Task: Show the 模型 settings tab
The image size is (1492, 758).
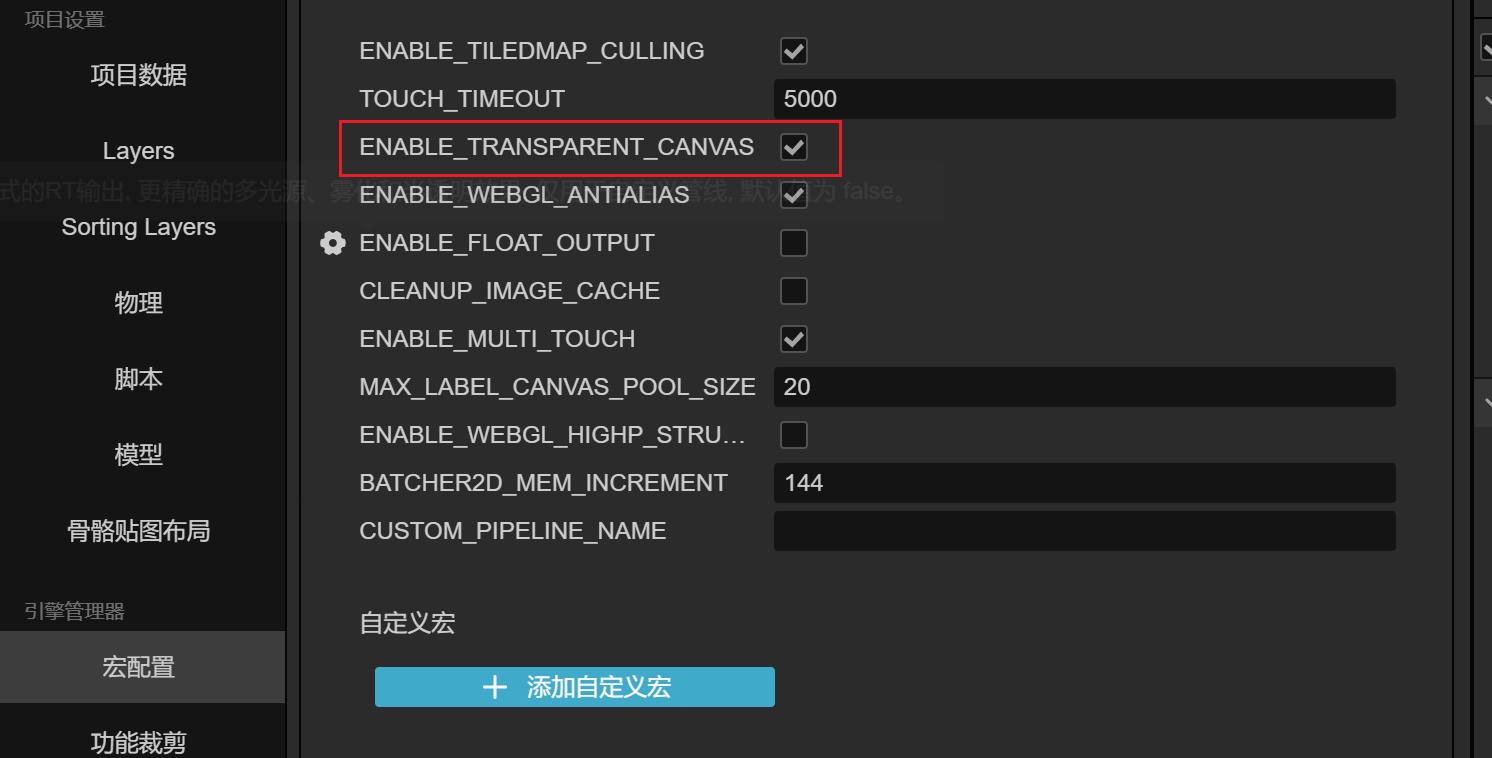Action: (139, 455)
